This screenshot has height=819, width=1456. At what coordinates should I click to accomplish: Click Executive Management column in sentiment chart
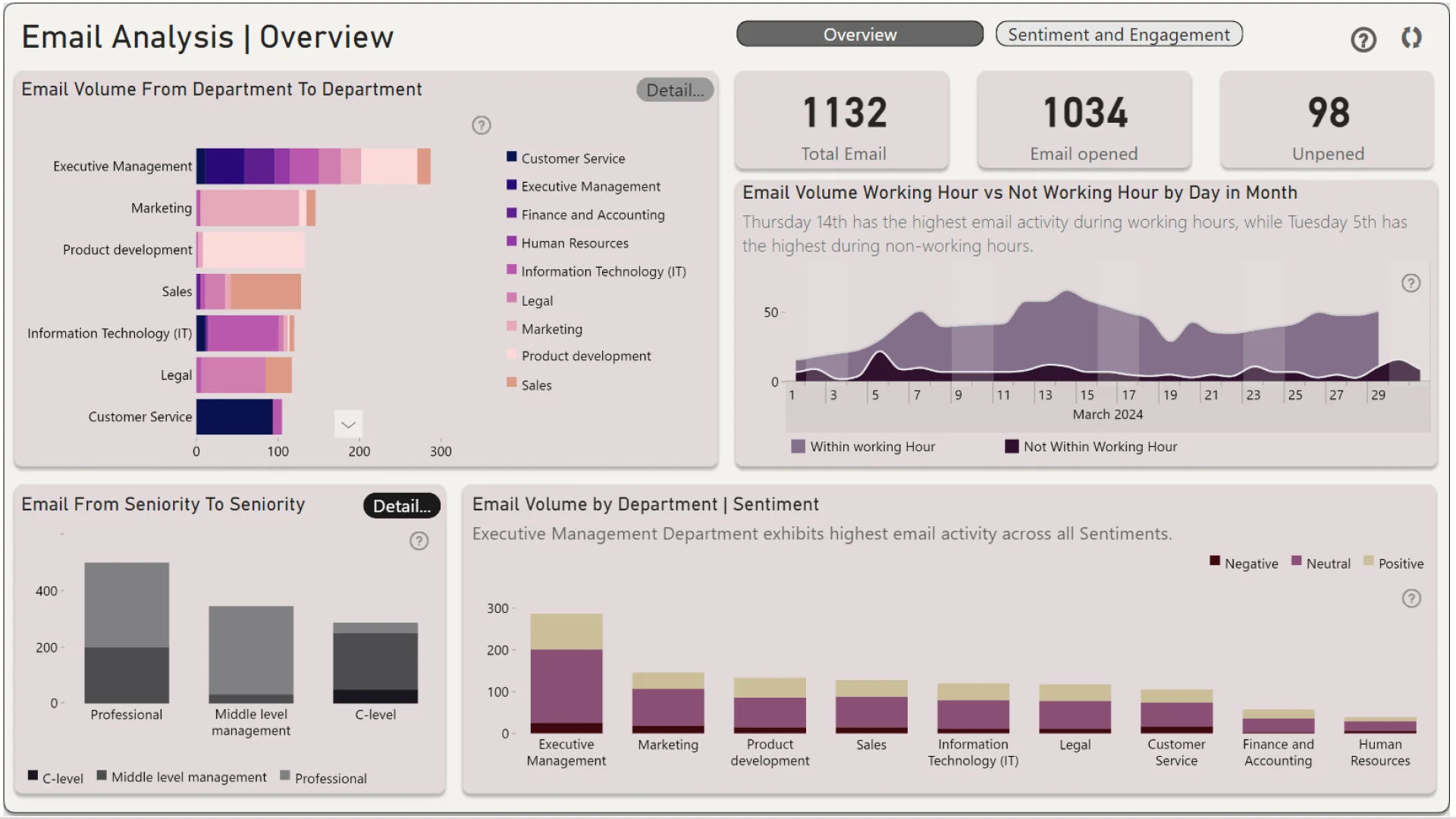(x=566, y=673)
